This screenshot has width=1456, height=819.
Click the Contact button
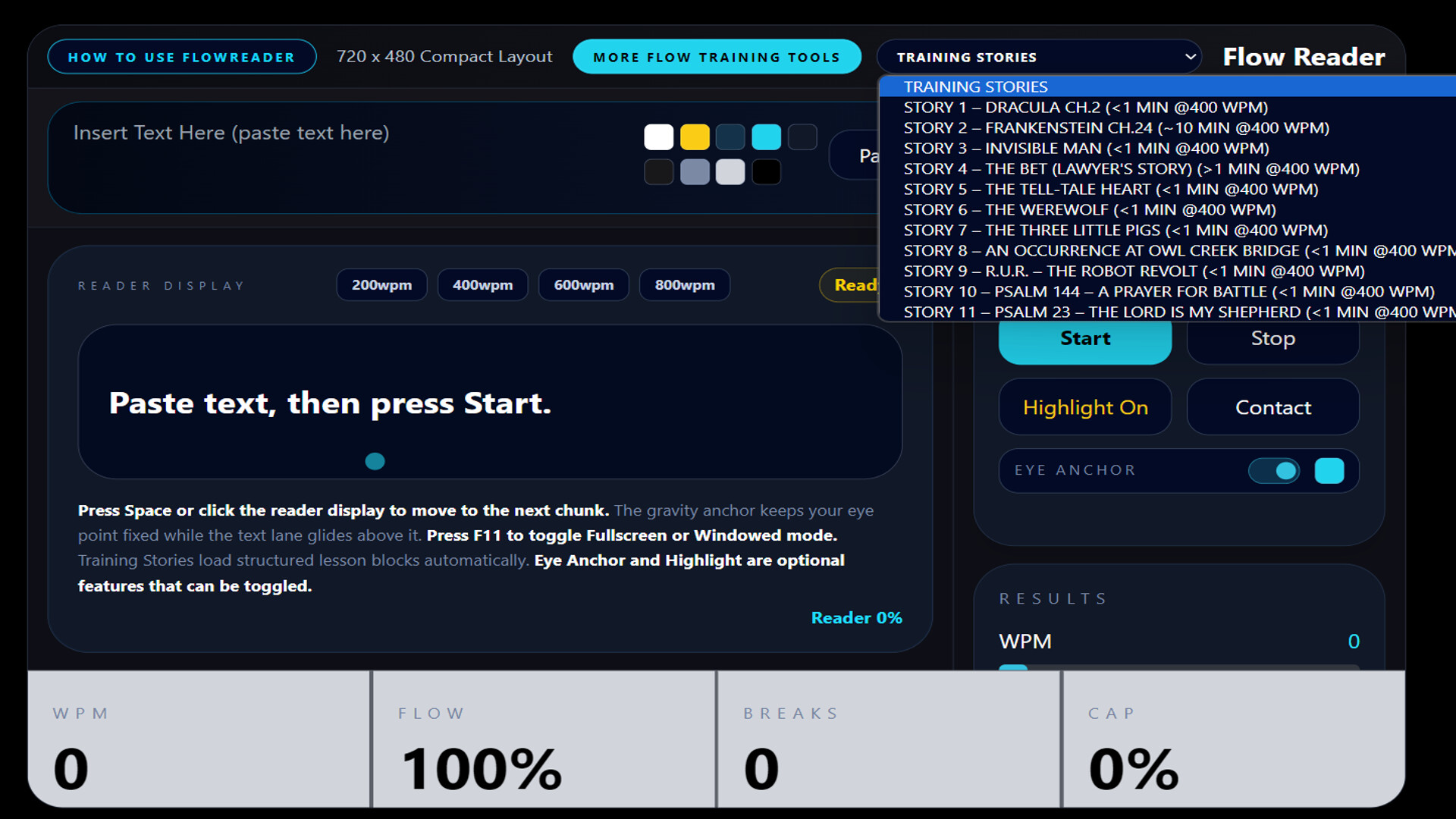pos(1272,407)
